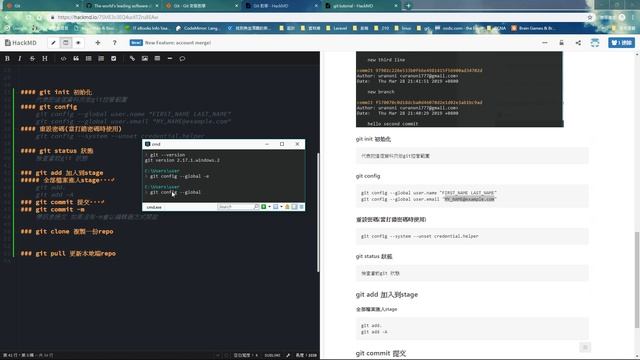Viewport: 640px width, 360px height.
Task: Insert hyperlink with the link icon
Action: pos(132,59)
